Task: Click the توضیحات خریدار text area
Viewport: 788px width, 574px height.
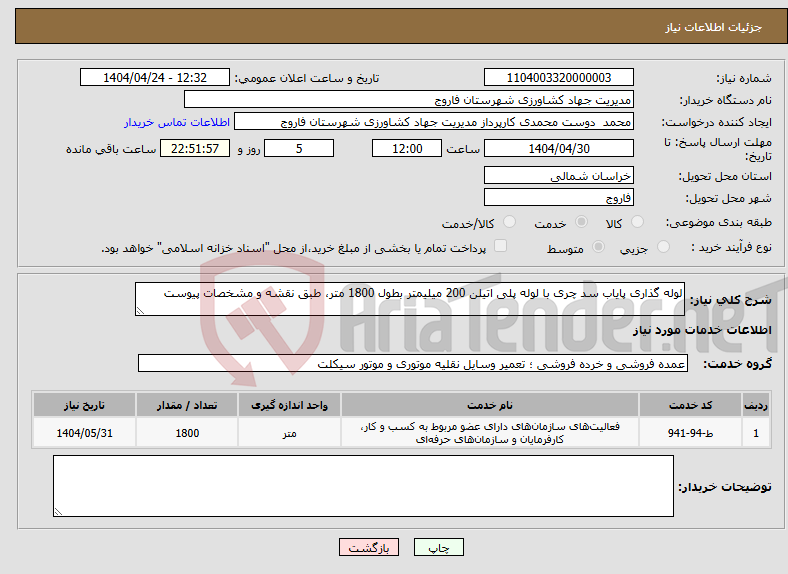Action: pos(363,486)
